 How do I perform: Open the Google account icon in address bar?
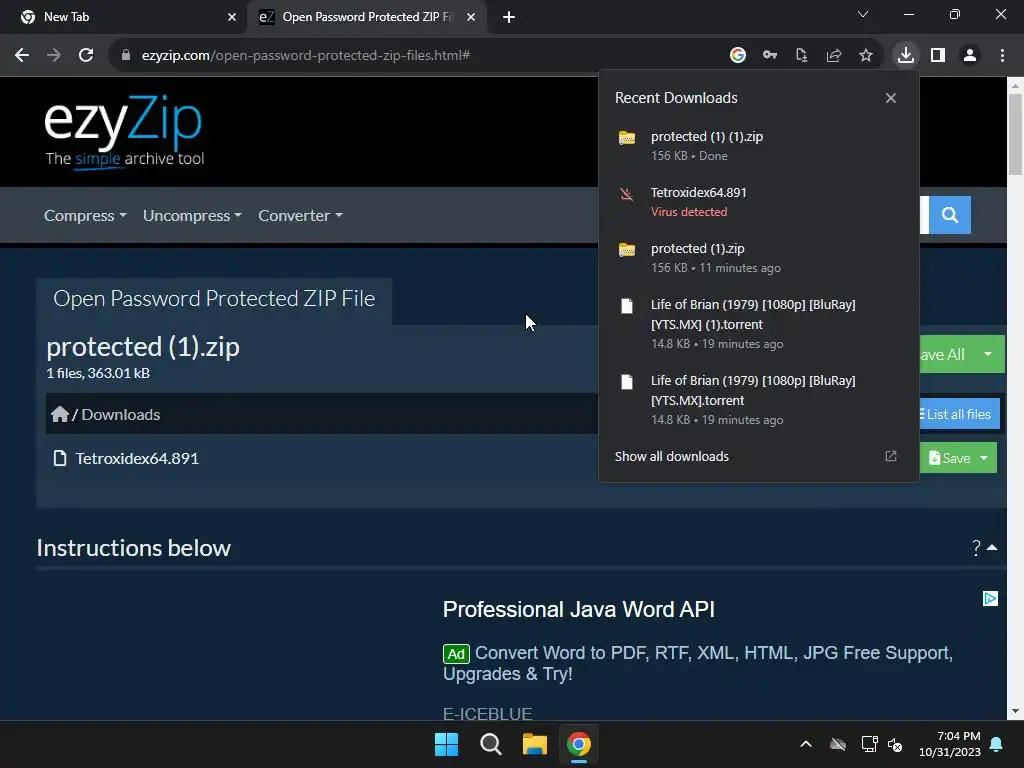(737, 56)
